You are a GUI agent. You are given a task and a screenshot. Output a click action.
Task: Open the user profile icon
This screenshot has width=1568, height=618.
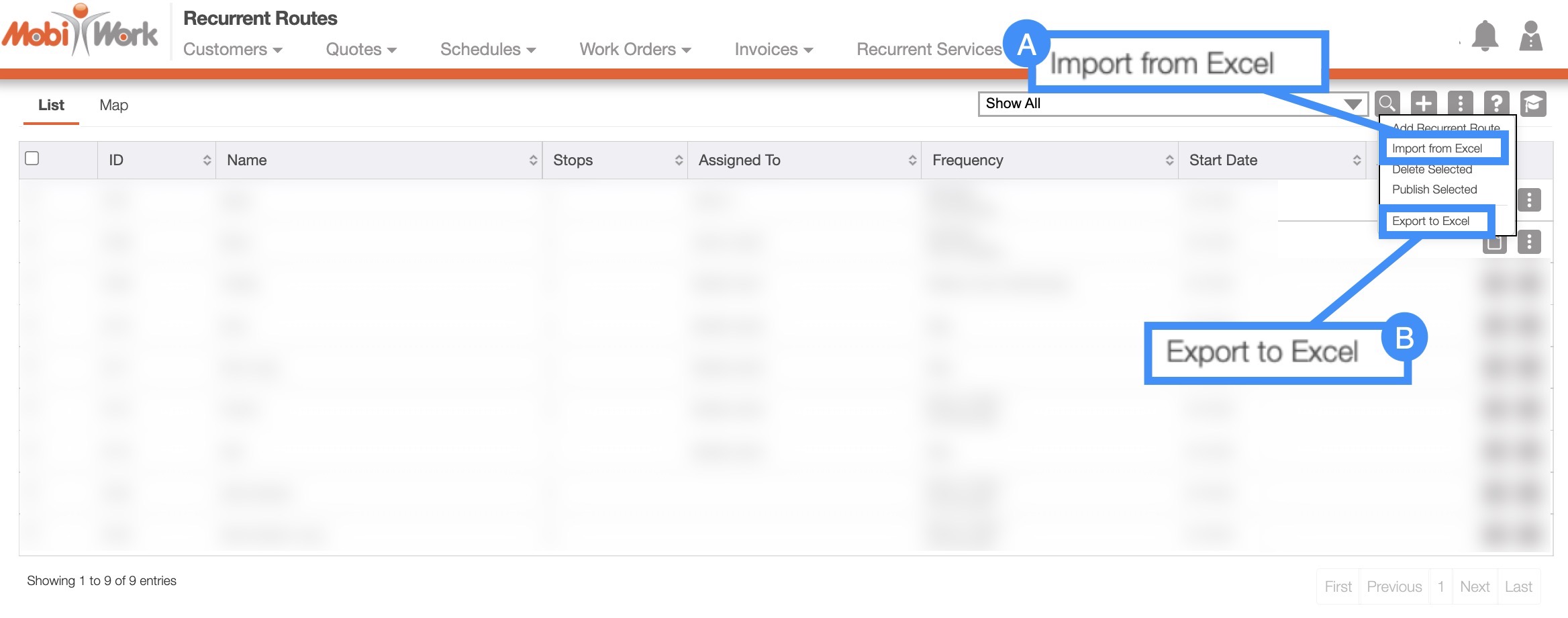click(x=1530, y=36)
